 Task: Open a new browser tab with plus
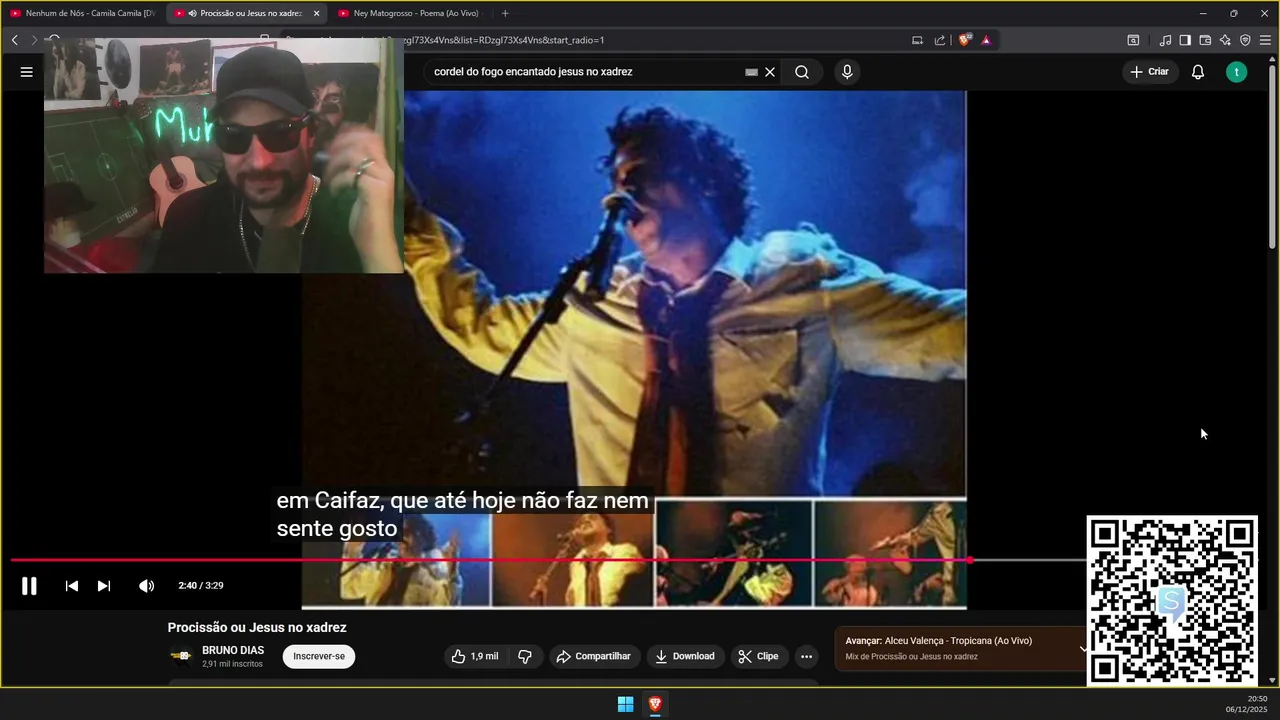click(505, 13)
